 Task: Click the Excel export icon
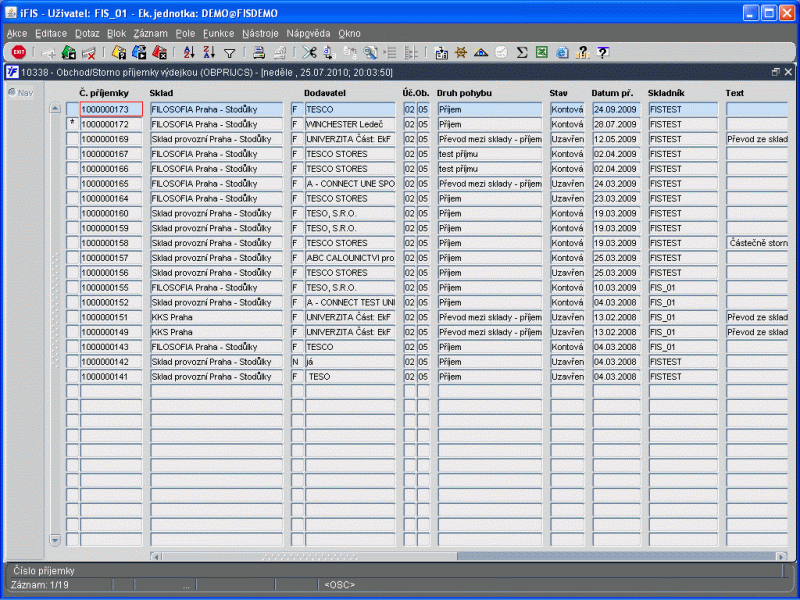click(x=542, y=52)
